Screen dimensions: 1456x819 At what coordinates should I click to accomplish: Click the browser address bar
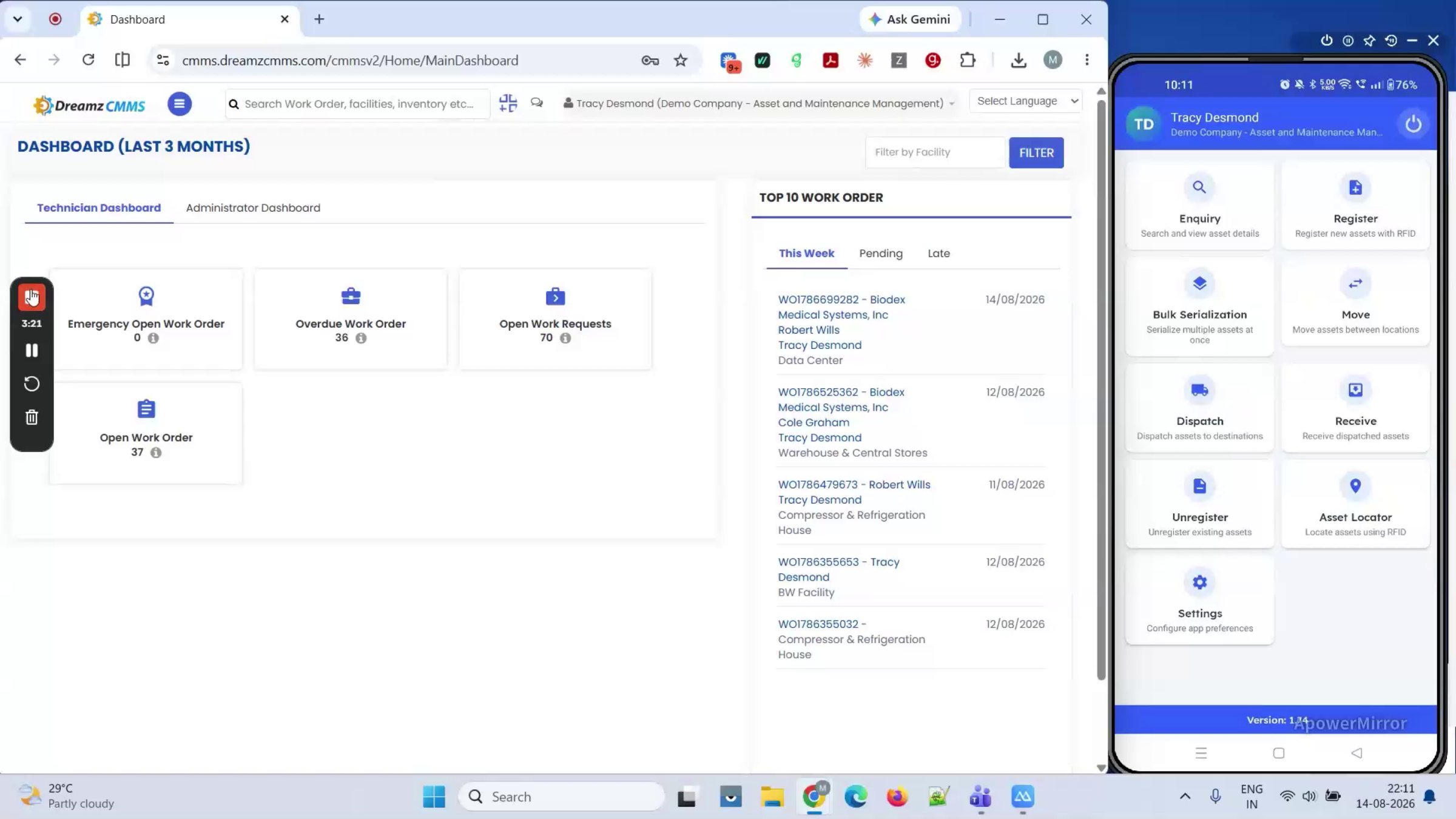coord(400,60)
